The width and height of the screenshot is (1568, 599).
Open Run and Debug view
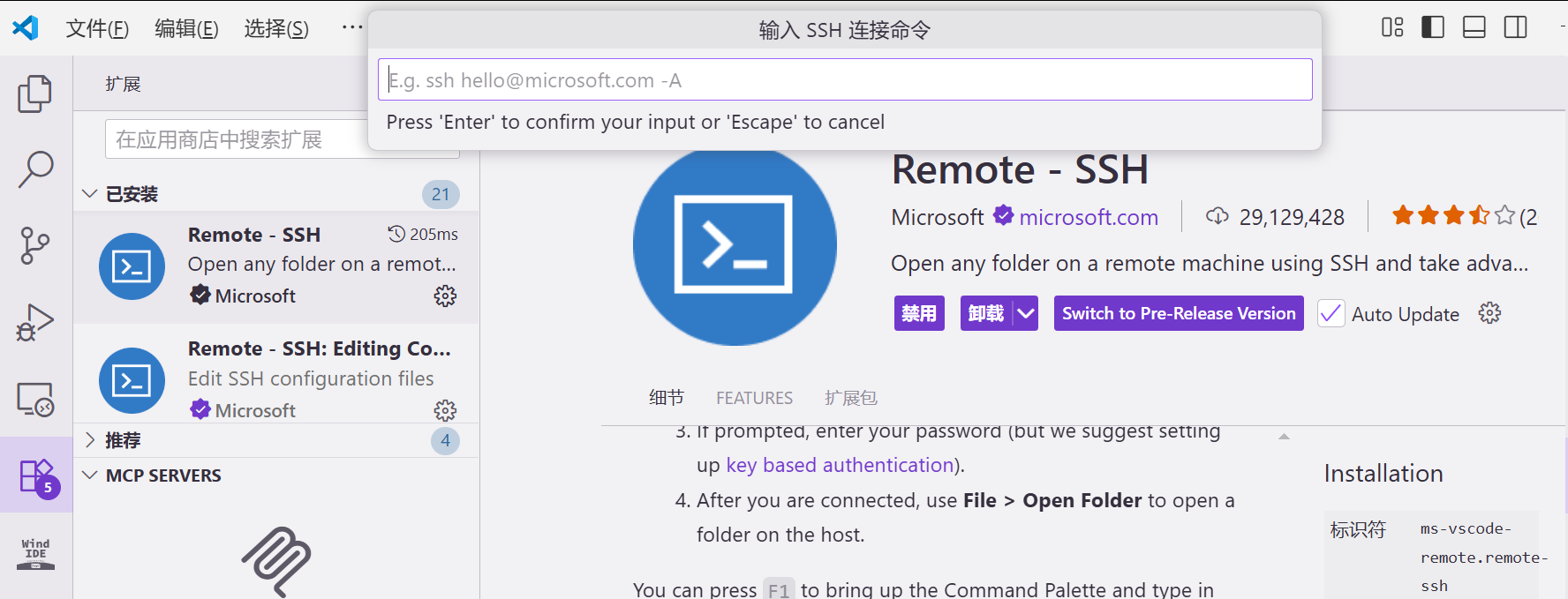click(35, 322)
